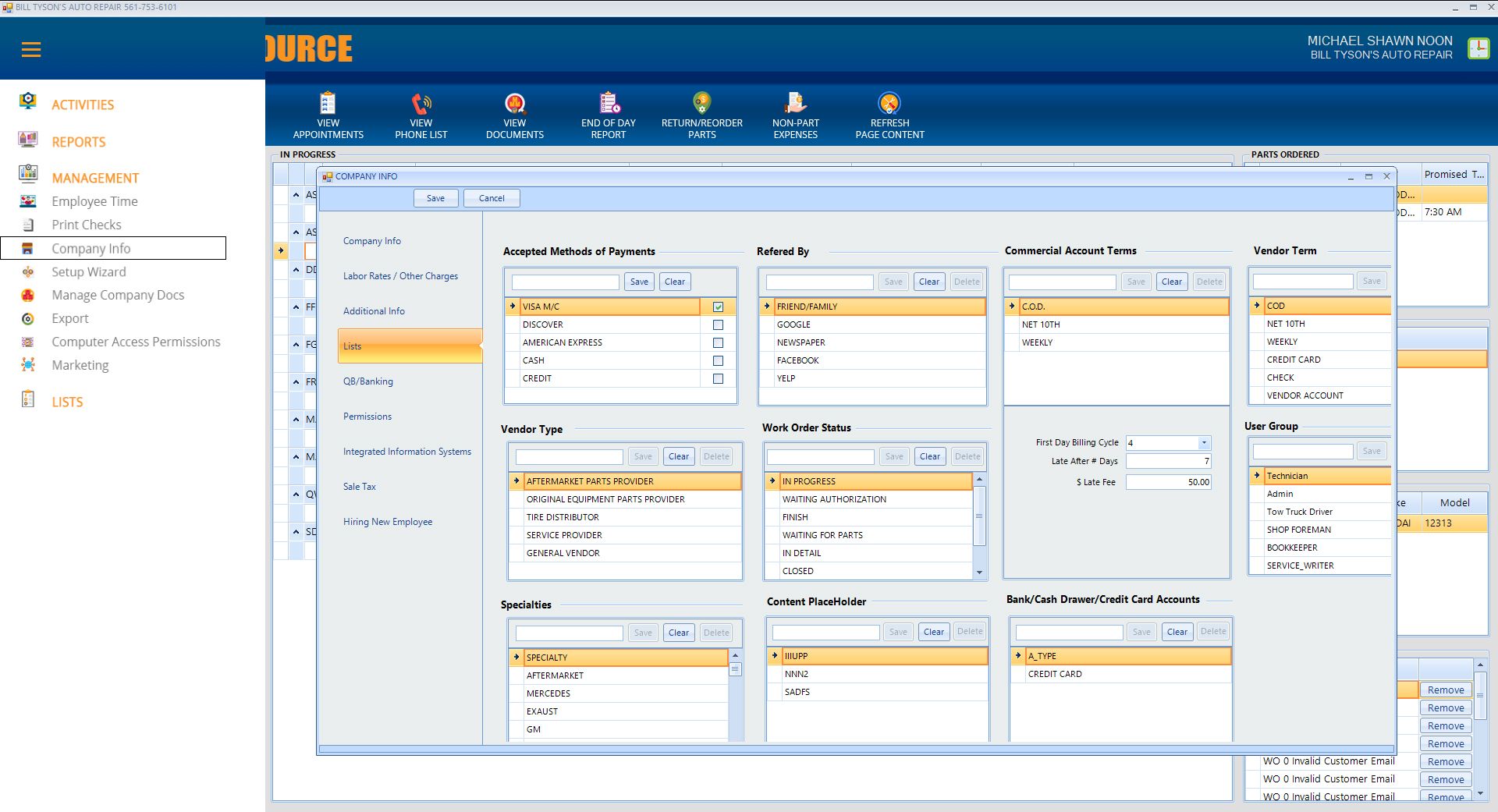Open the QB/Banking tab

[x=368, y=381]
